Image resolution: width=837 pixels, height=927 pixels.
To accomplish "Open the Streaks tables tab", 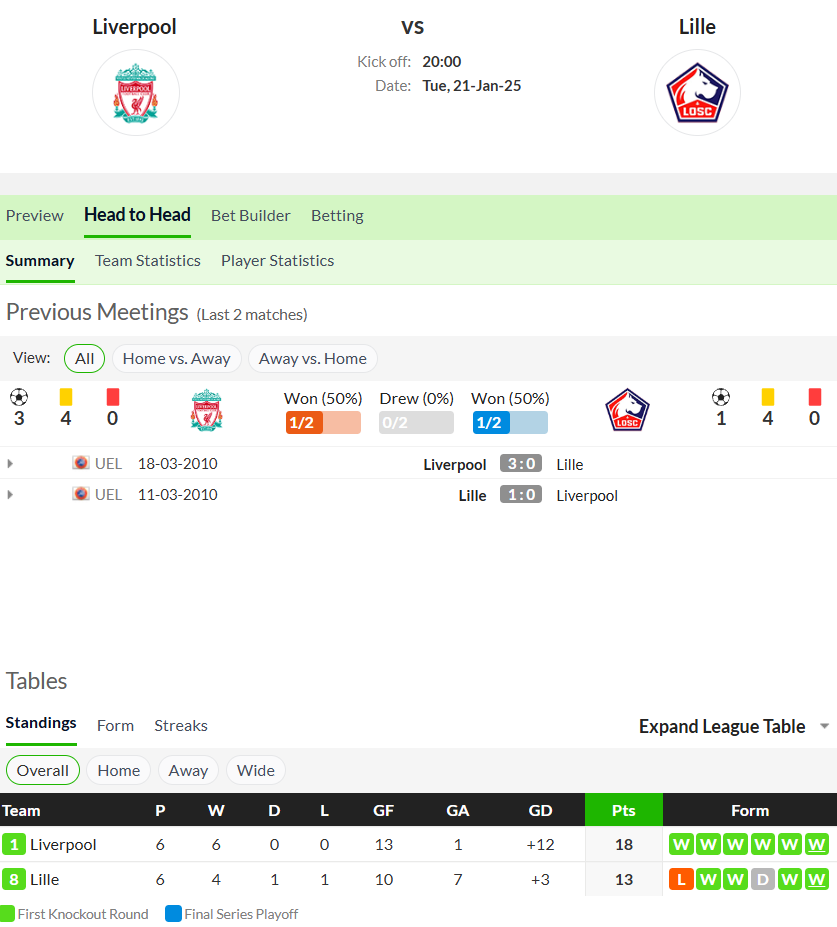I will [x=181, y=725].
